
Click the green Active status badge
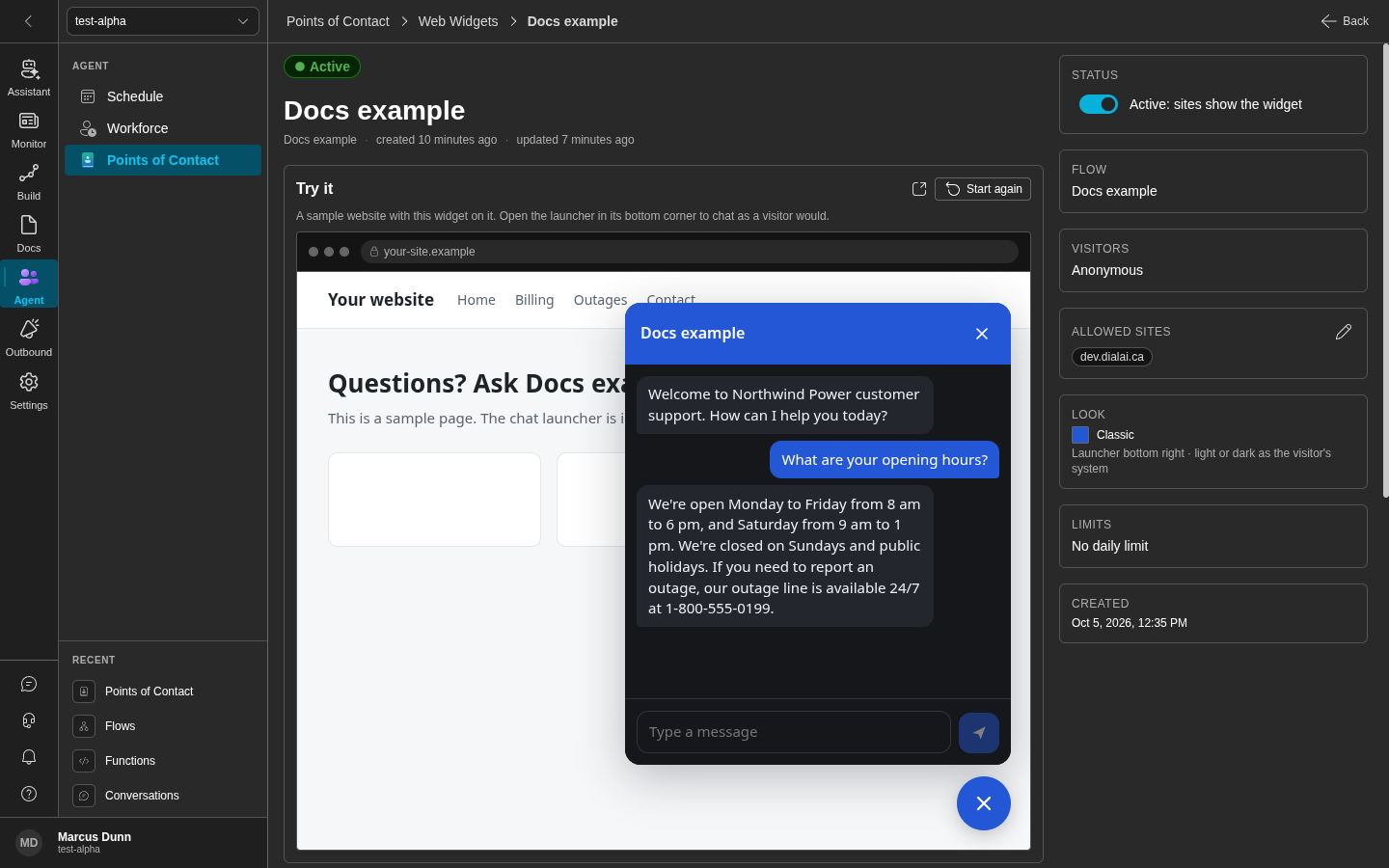pos(322,67)
